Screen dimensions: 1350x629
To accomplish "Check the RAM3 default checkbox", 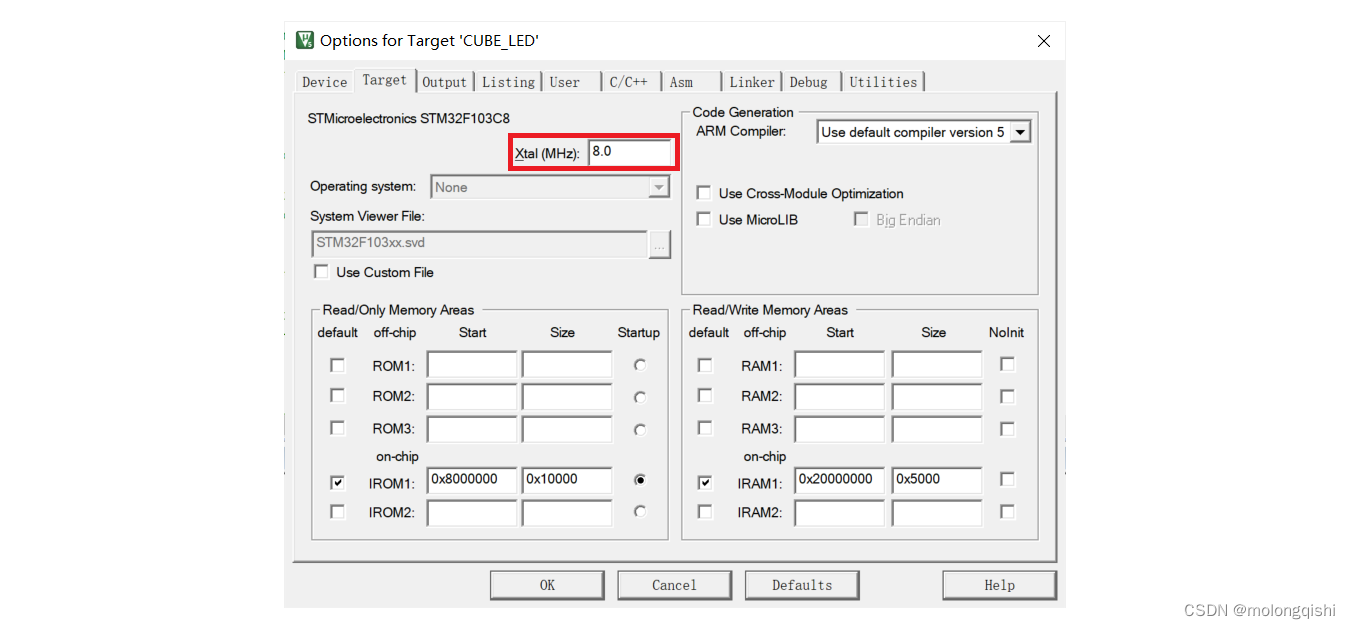I will (705, 428).
